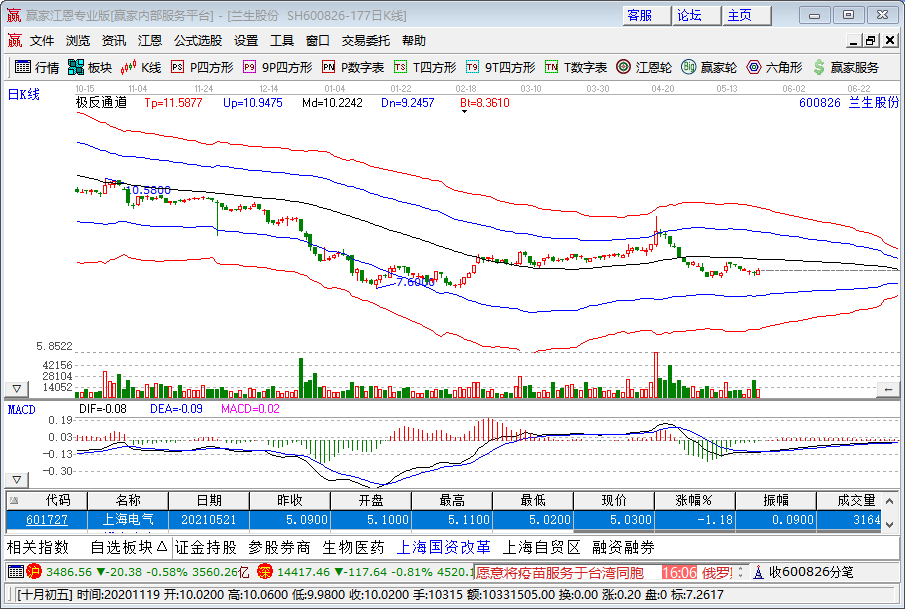Open the 行情 quotes view
905x609 pixels.
pyautogui.click(x=37, y=68)
